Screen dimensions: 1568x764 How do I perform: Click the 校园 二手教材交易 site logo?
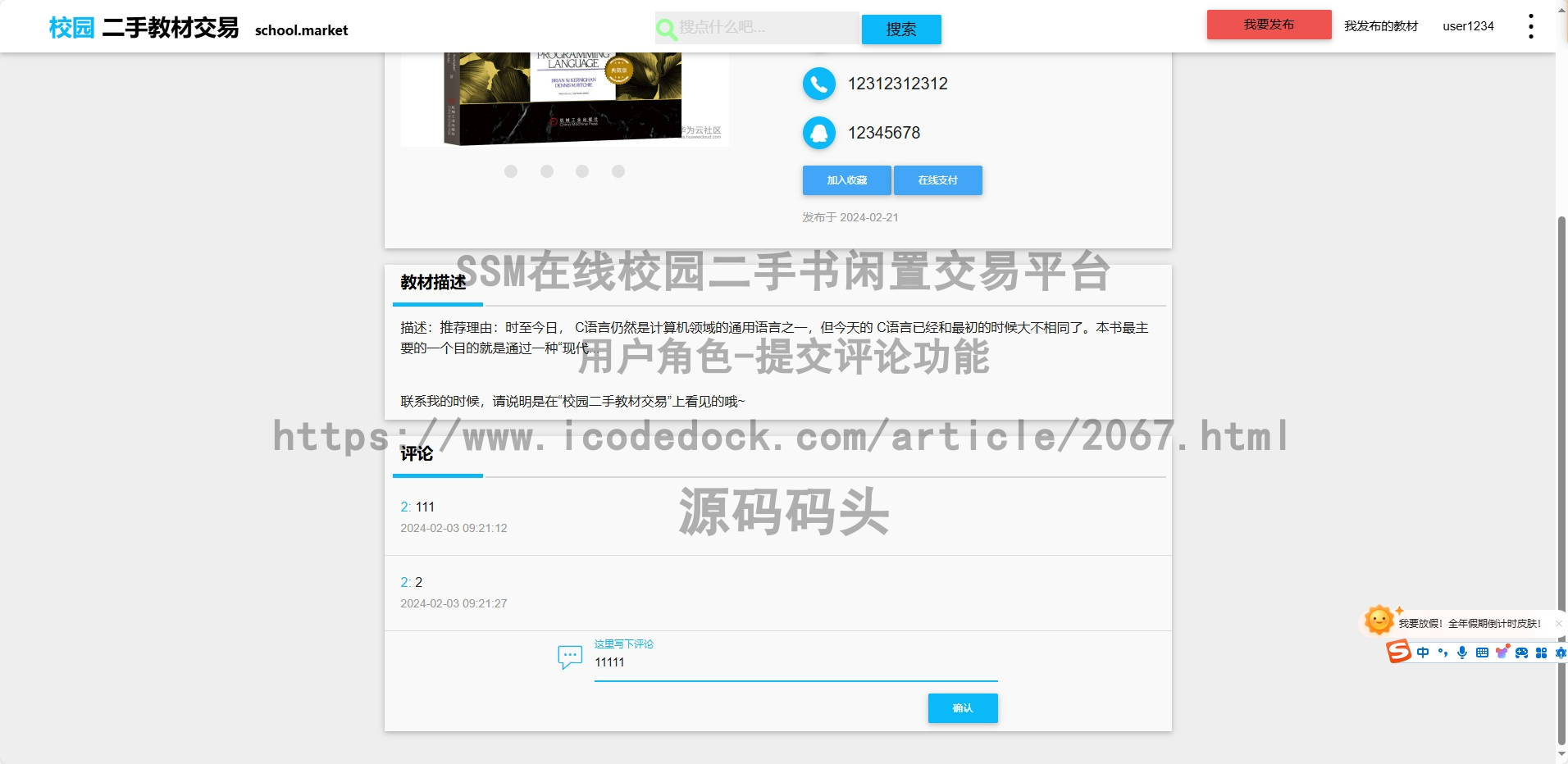pyautogui.click(x=144, y=28)
